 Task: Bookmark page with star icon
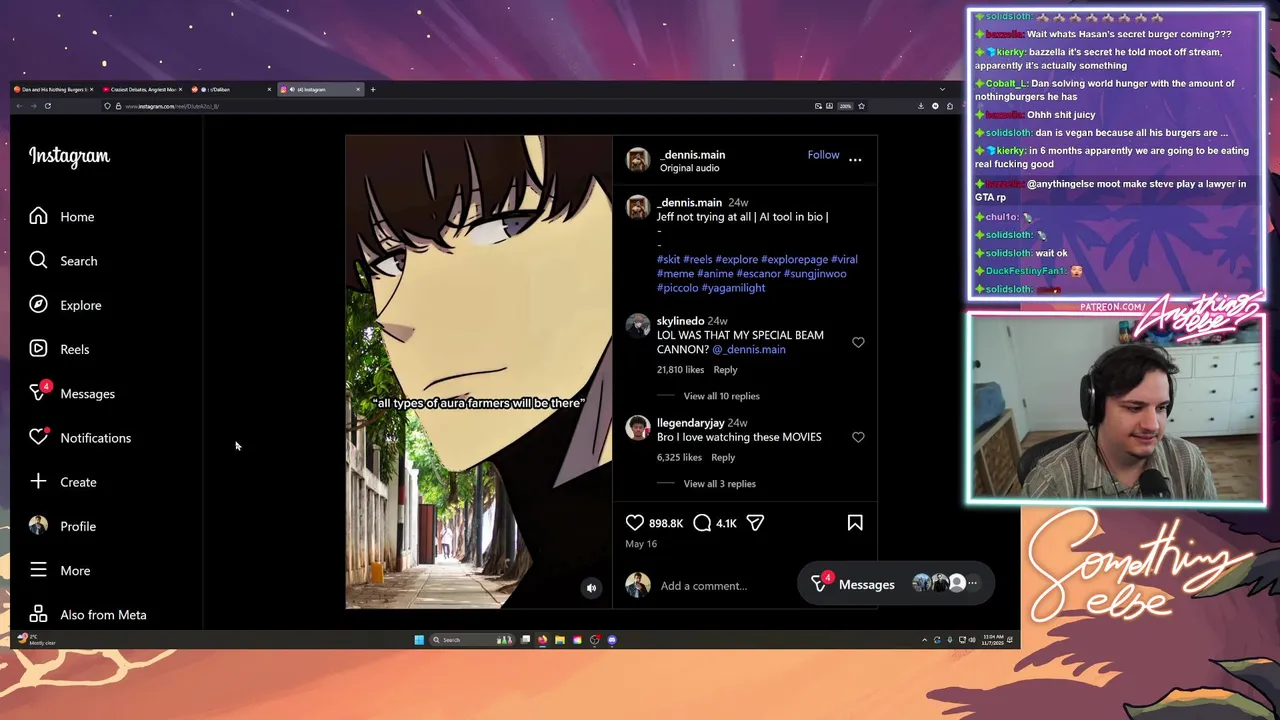pos(861,106)
